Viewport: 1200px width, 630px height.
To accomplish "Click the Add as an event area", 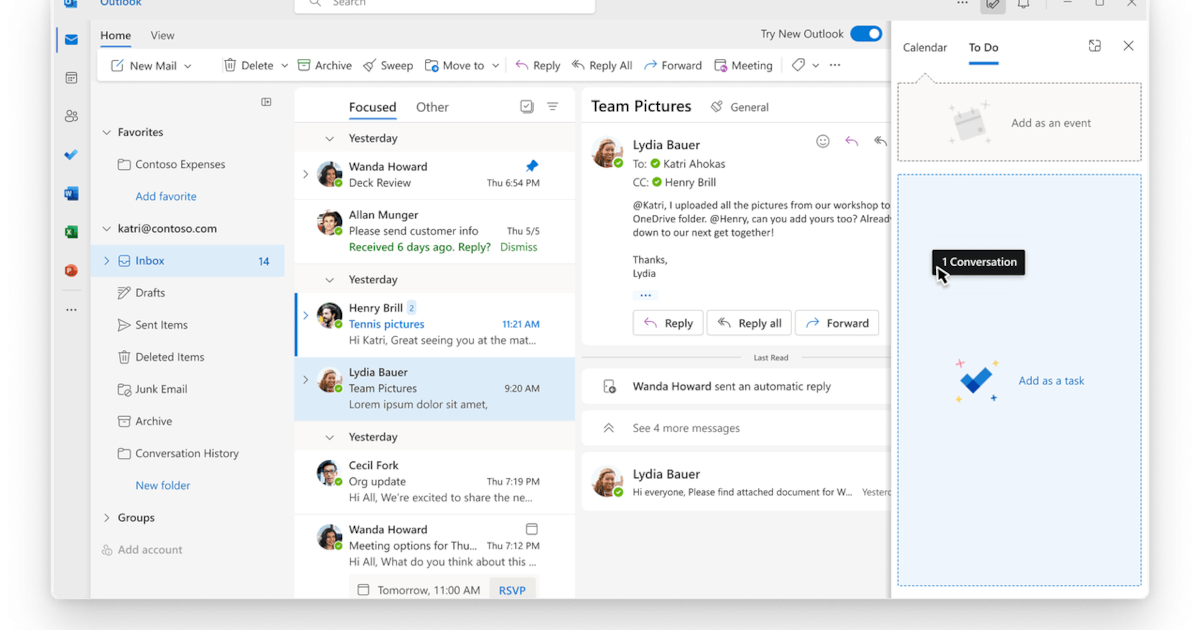I will click(1019, 122).
